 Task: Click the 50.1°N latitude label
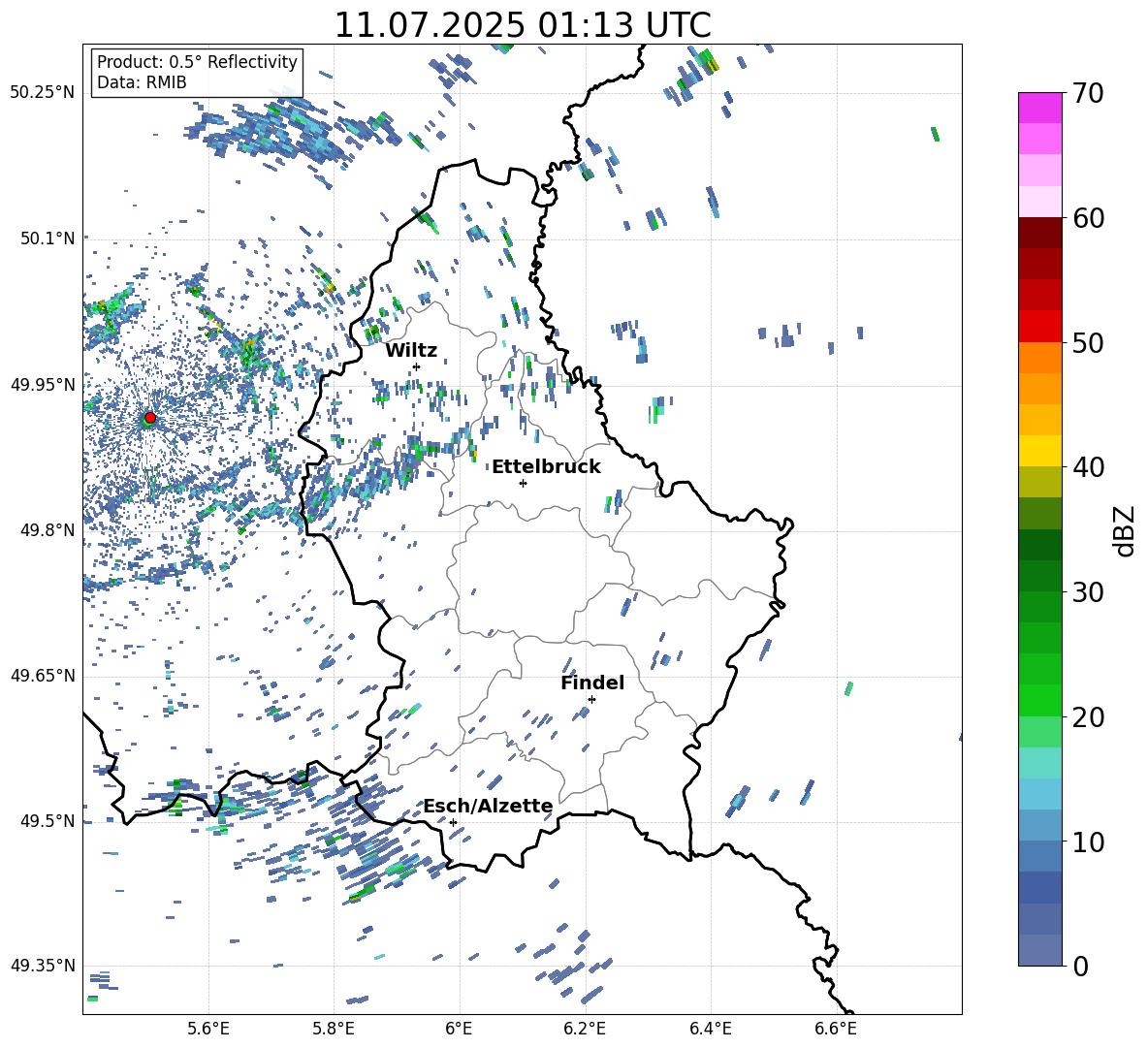(48, 238)
